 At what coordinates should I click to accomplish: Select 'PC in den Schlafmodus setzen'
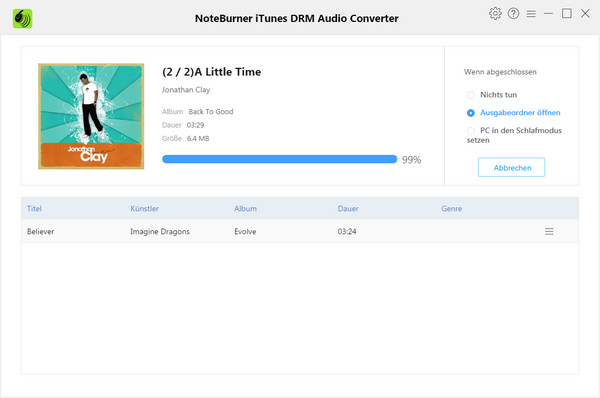point(514,135)
